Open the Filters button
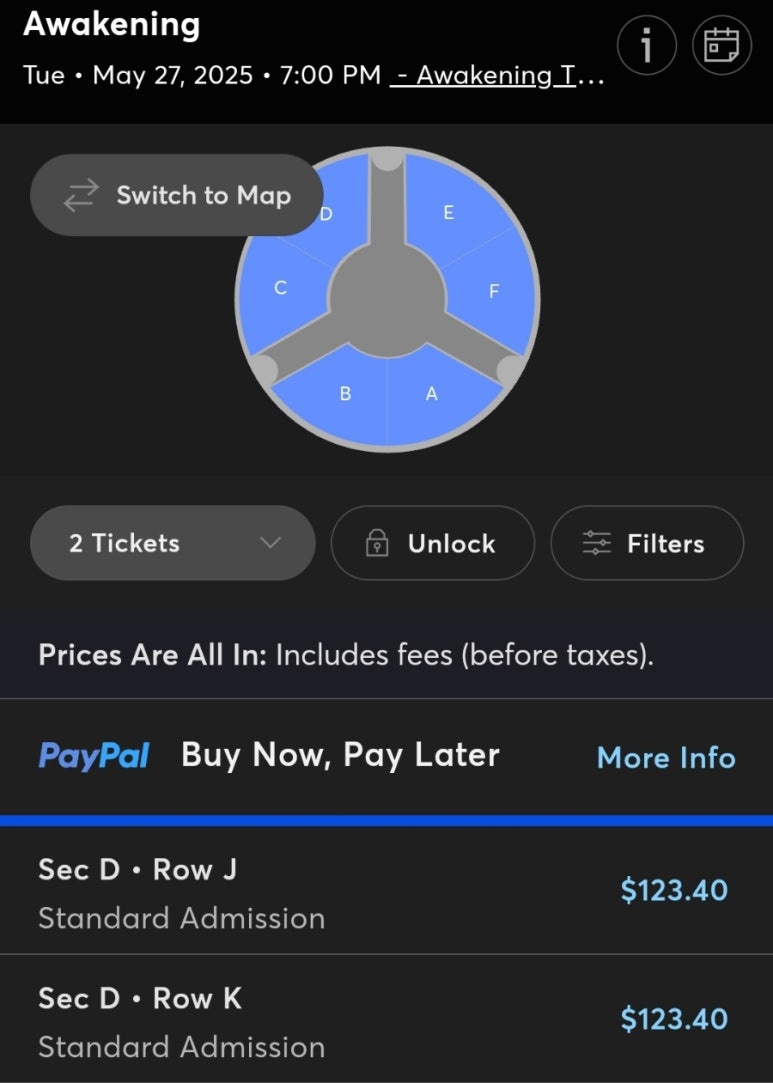Viewport: 773px width, 1083px height. tap(647, 543)
